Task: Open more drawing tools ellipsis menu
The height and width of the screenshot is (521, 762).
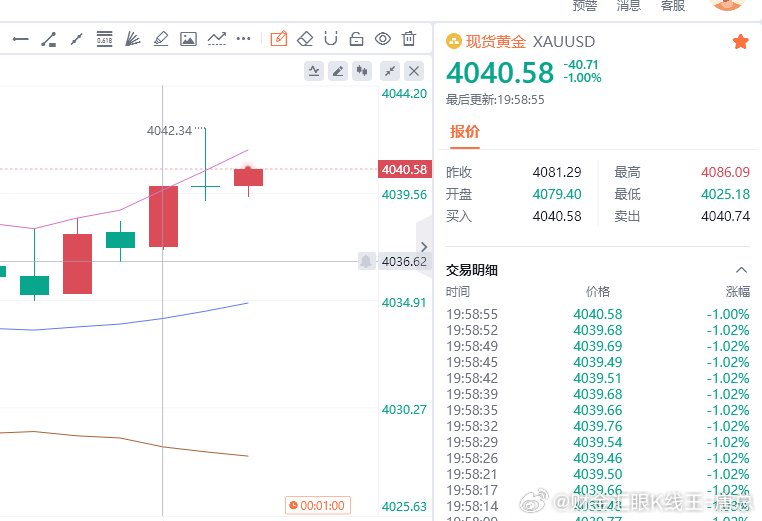Action: pyautogui.click(x=243, y=39)
